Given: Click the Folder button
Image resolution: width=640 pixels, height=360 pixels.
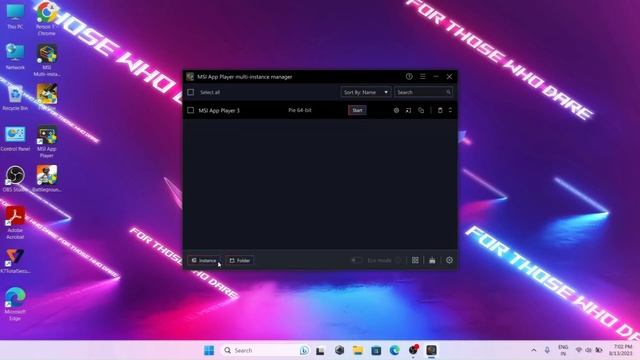Looking at the screenshot, I should click(x=240, y=260).
